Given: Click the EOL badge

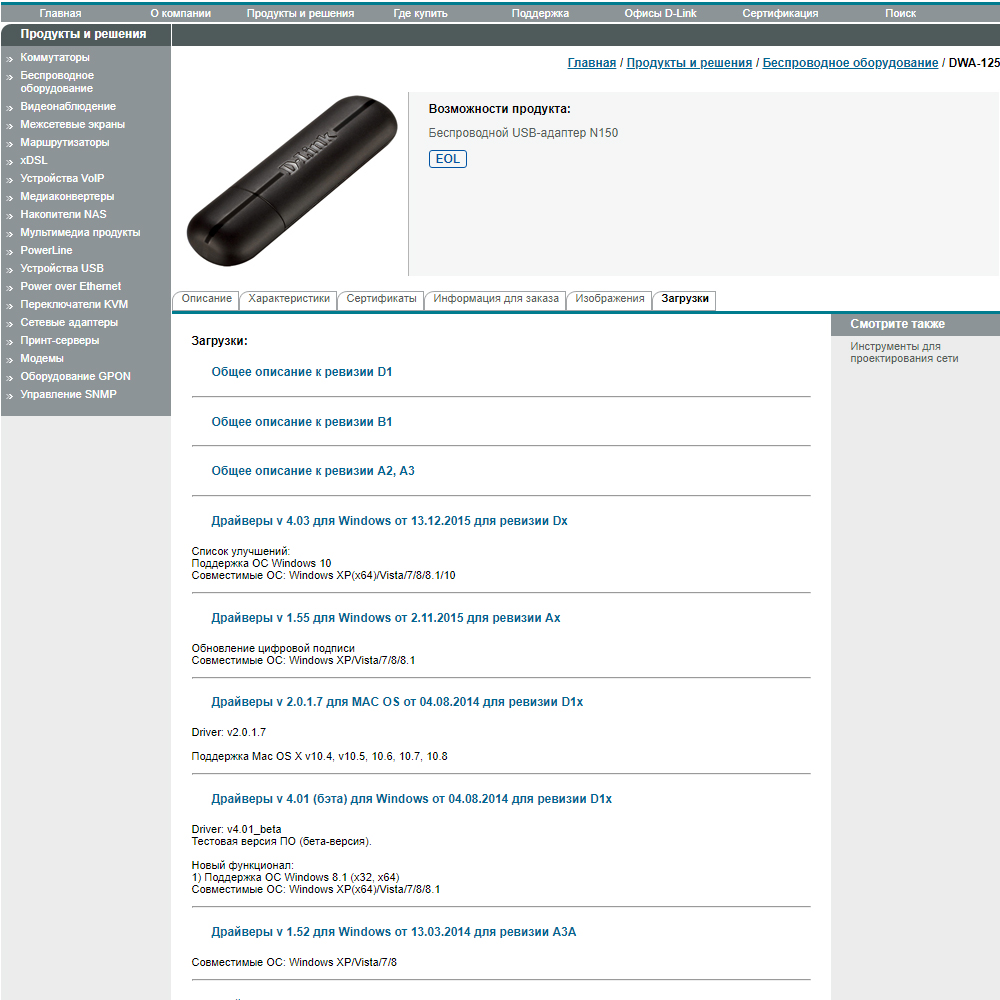Looking at the screenshot, I should (448, 159).
